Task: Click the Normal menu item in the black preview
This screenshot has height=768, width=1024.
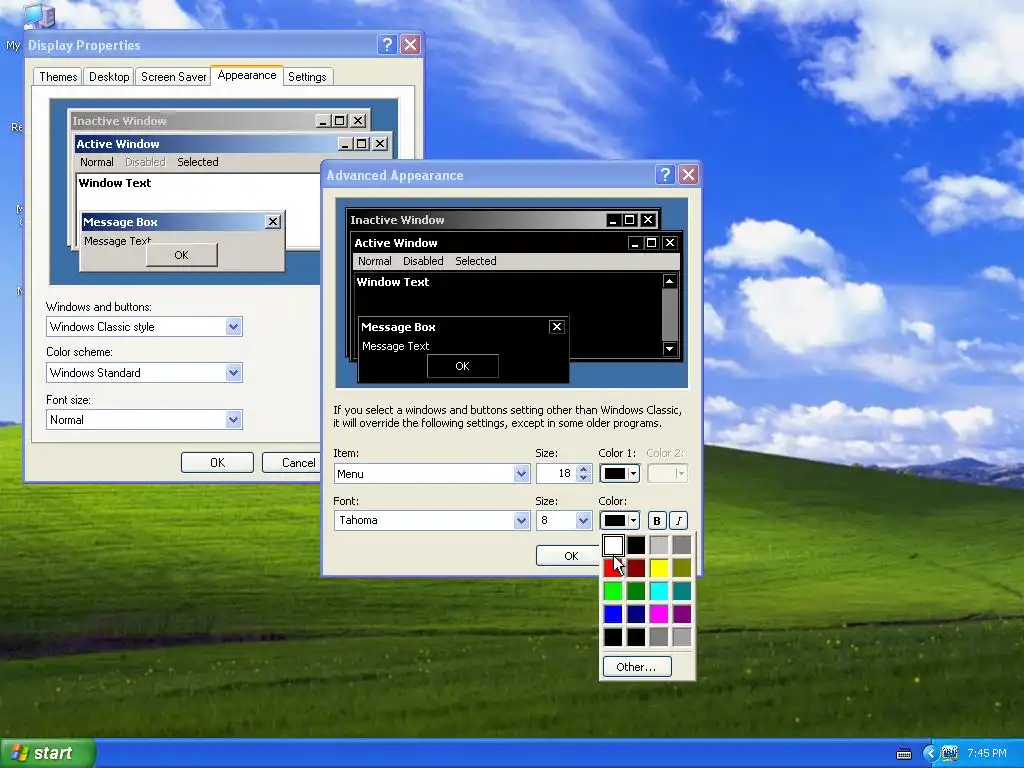Action: tap(375, 261)
